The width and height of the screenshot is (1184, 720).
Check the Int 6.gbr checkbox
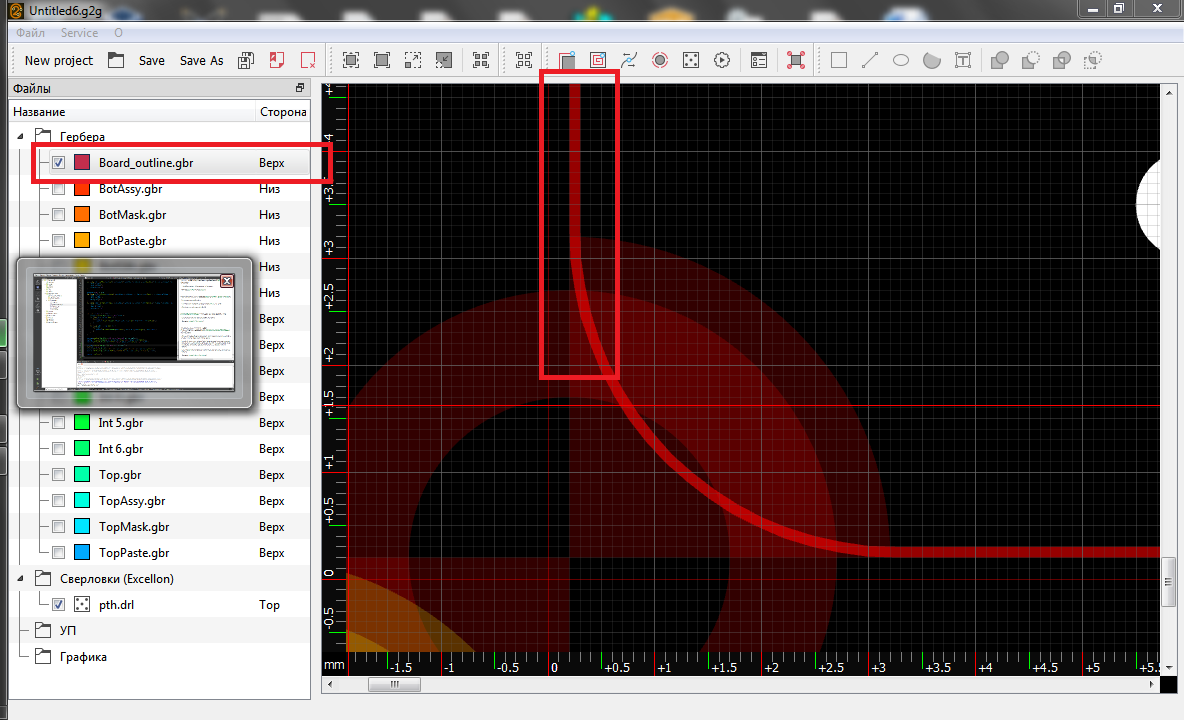58,449
